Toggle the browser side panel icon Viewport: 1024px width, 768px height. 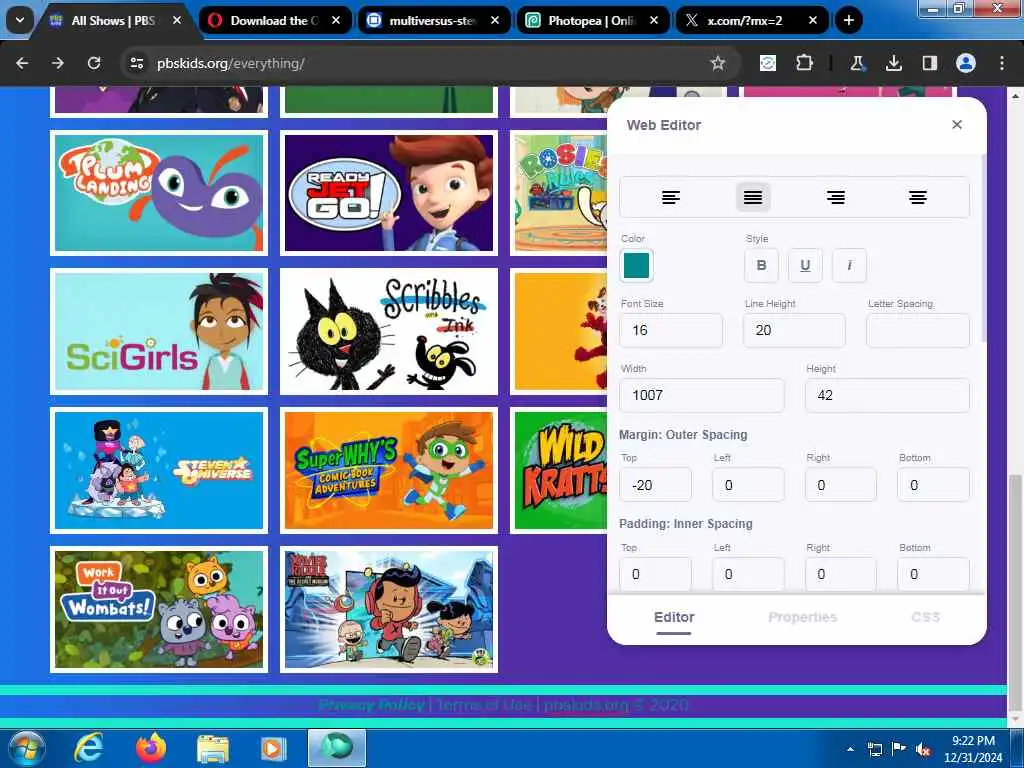click(929, 63)
